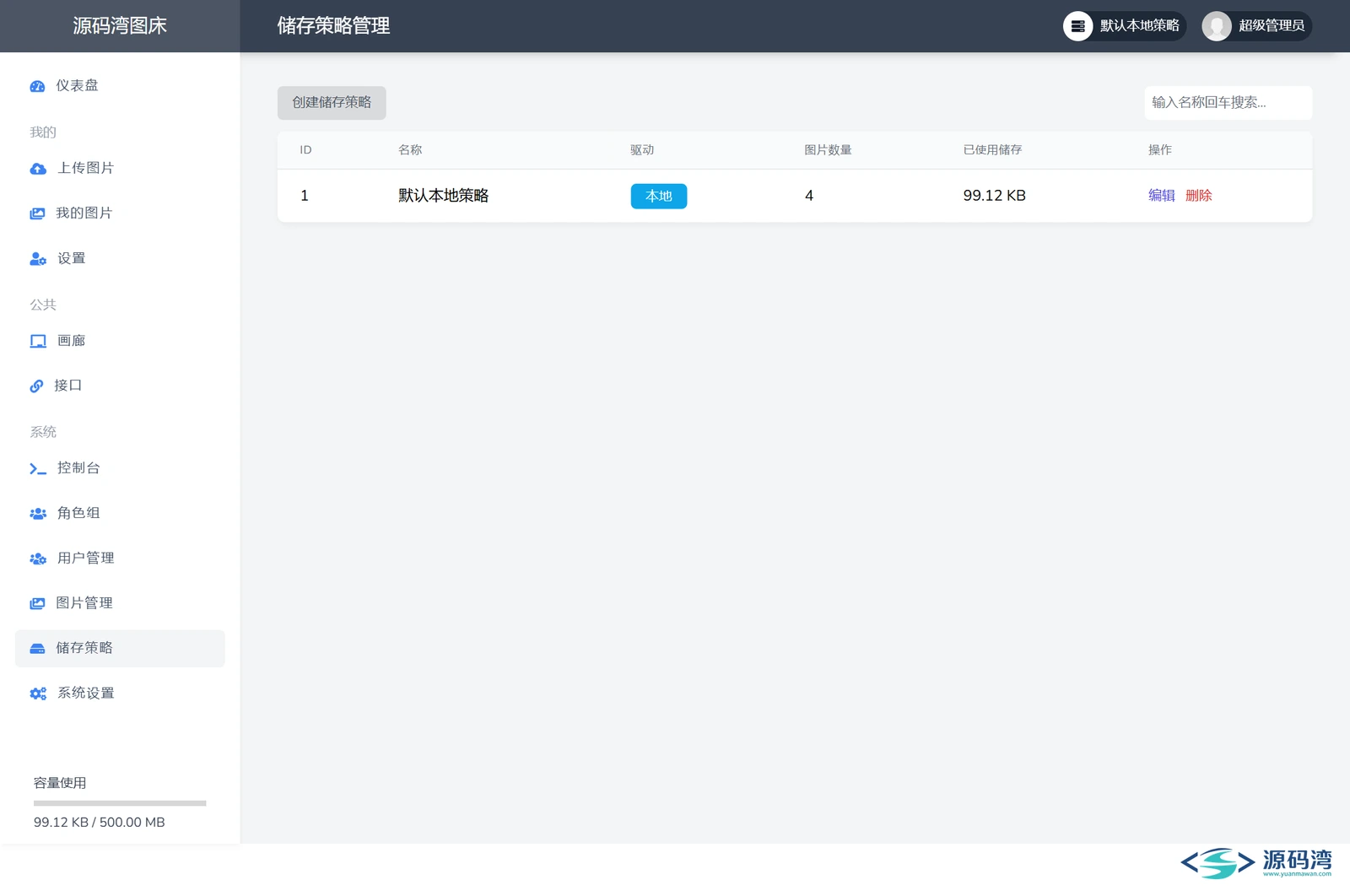The width and height of the screenshot is (1350, 896).
Task: Click the 默认本地策略 name cell
Action: click(444, 196)
